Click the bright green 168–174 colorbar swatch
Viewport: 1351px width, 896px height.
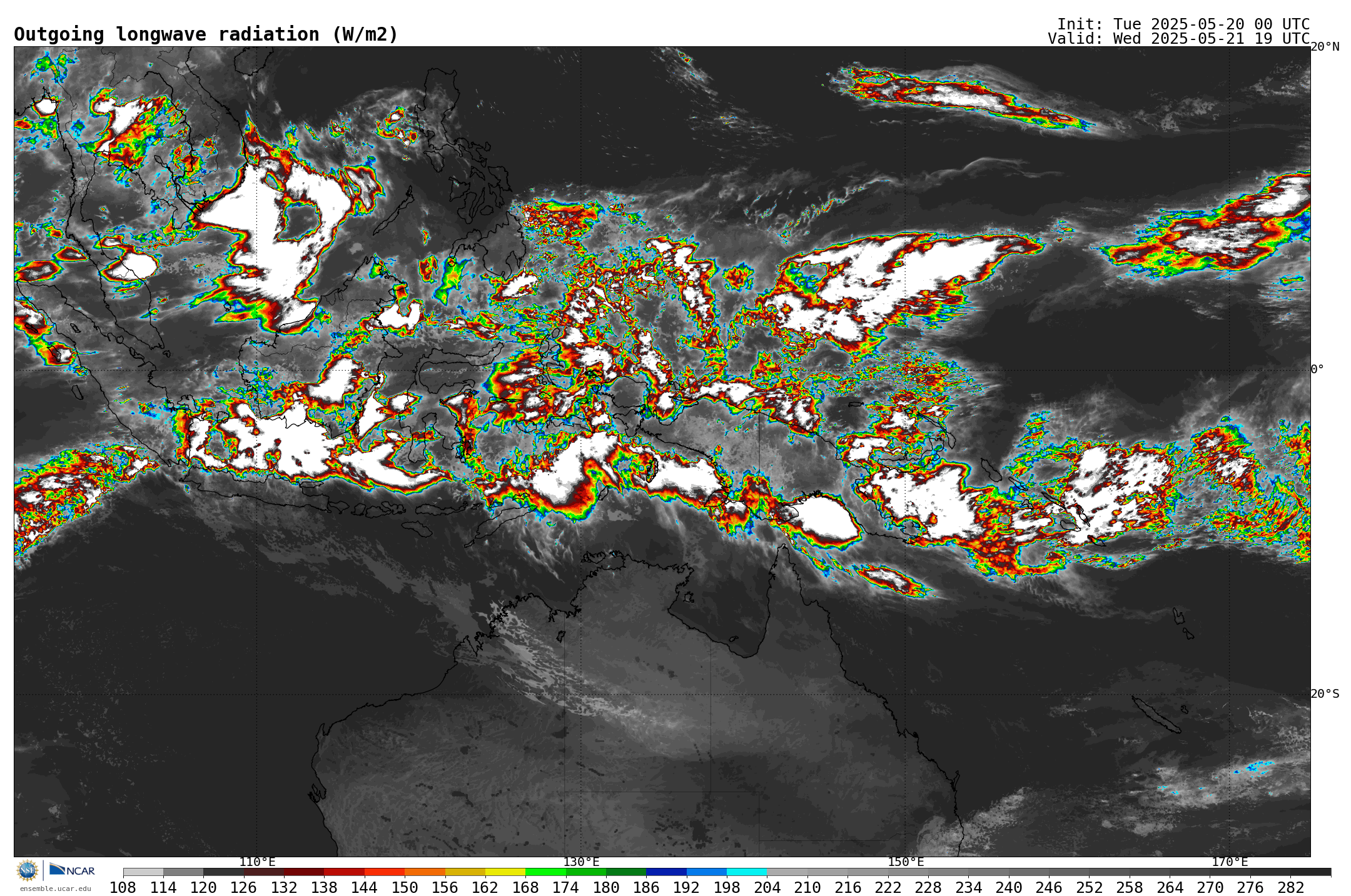(545, 872)
